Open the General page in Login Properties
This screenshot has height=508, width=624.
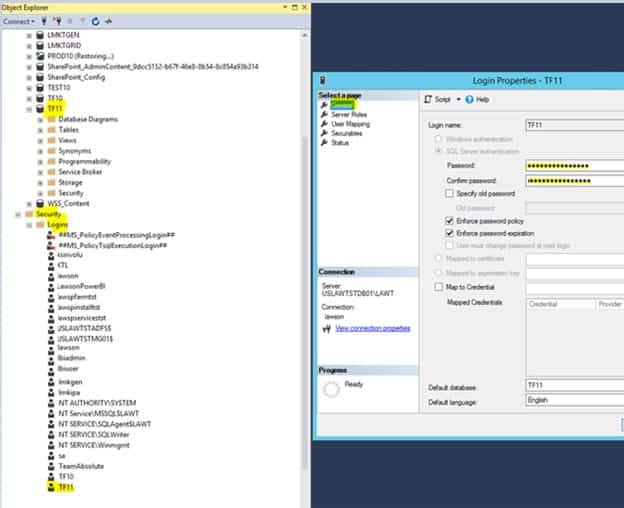342,105
